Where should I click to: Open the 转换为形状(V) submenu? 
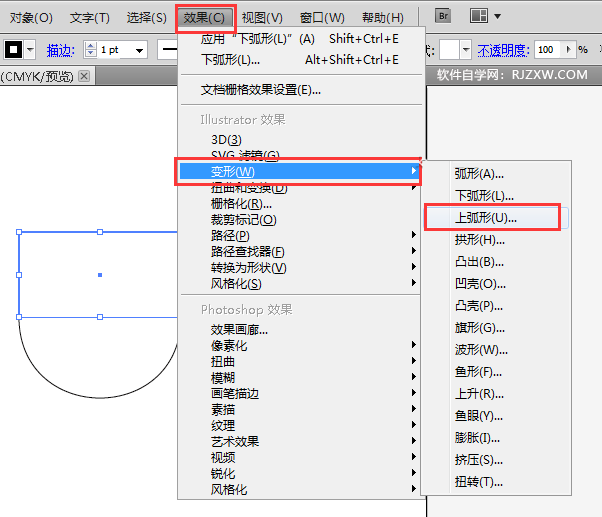300,268
